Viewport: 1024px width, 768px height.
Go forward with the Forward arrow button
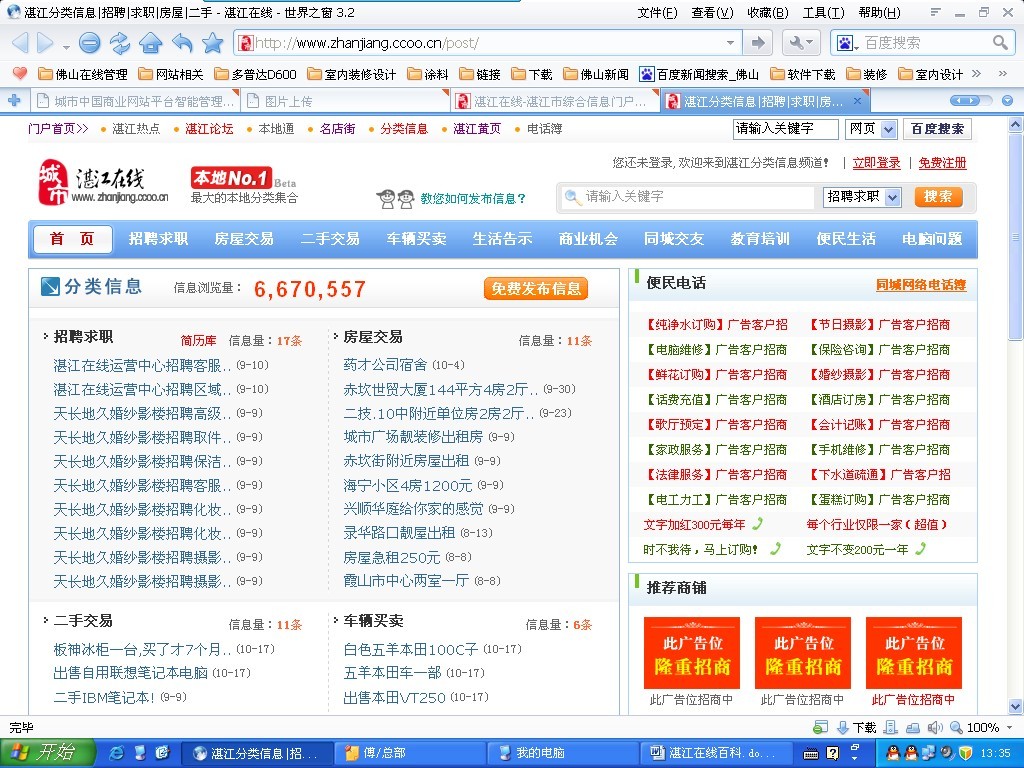coord(45,43)
